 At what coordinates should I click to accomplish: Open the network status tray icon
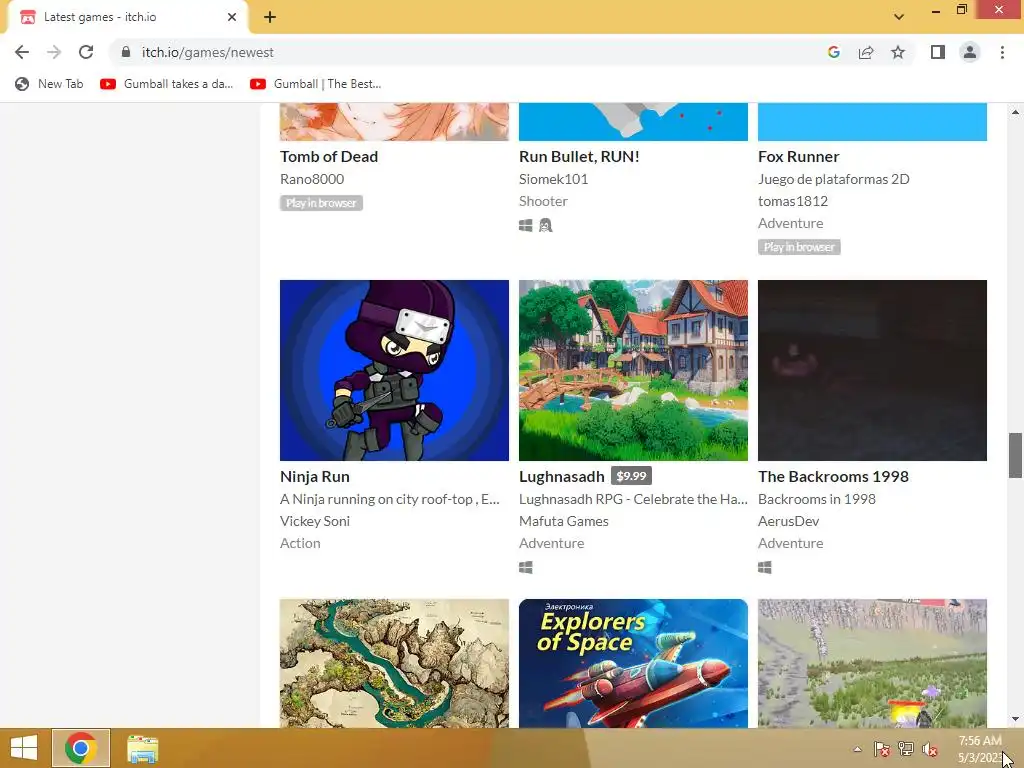click(x=906, y=749)
